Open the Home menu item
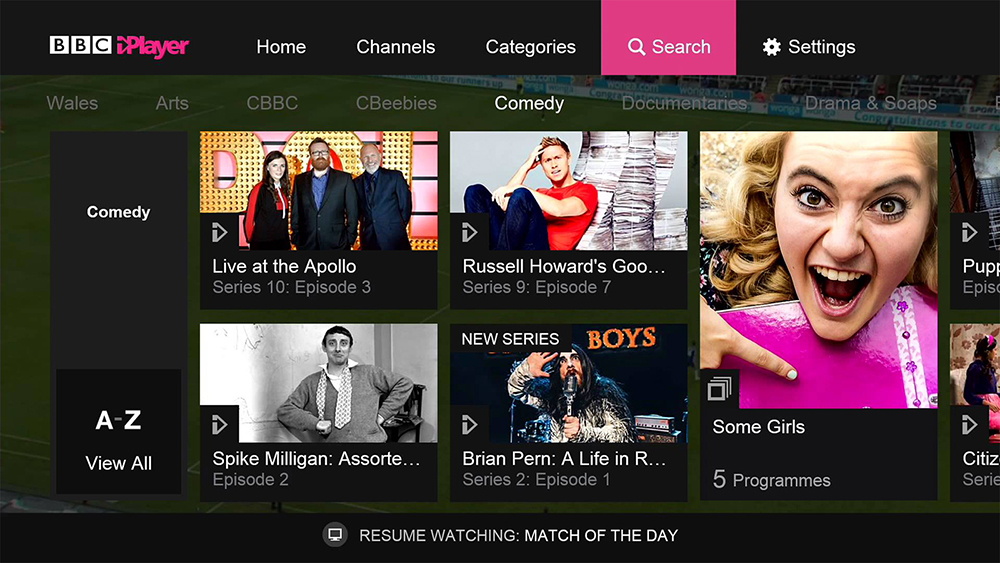This screenshot has width=1000, height=563. pos(281,47)
